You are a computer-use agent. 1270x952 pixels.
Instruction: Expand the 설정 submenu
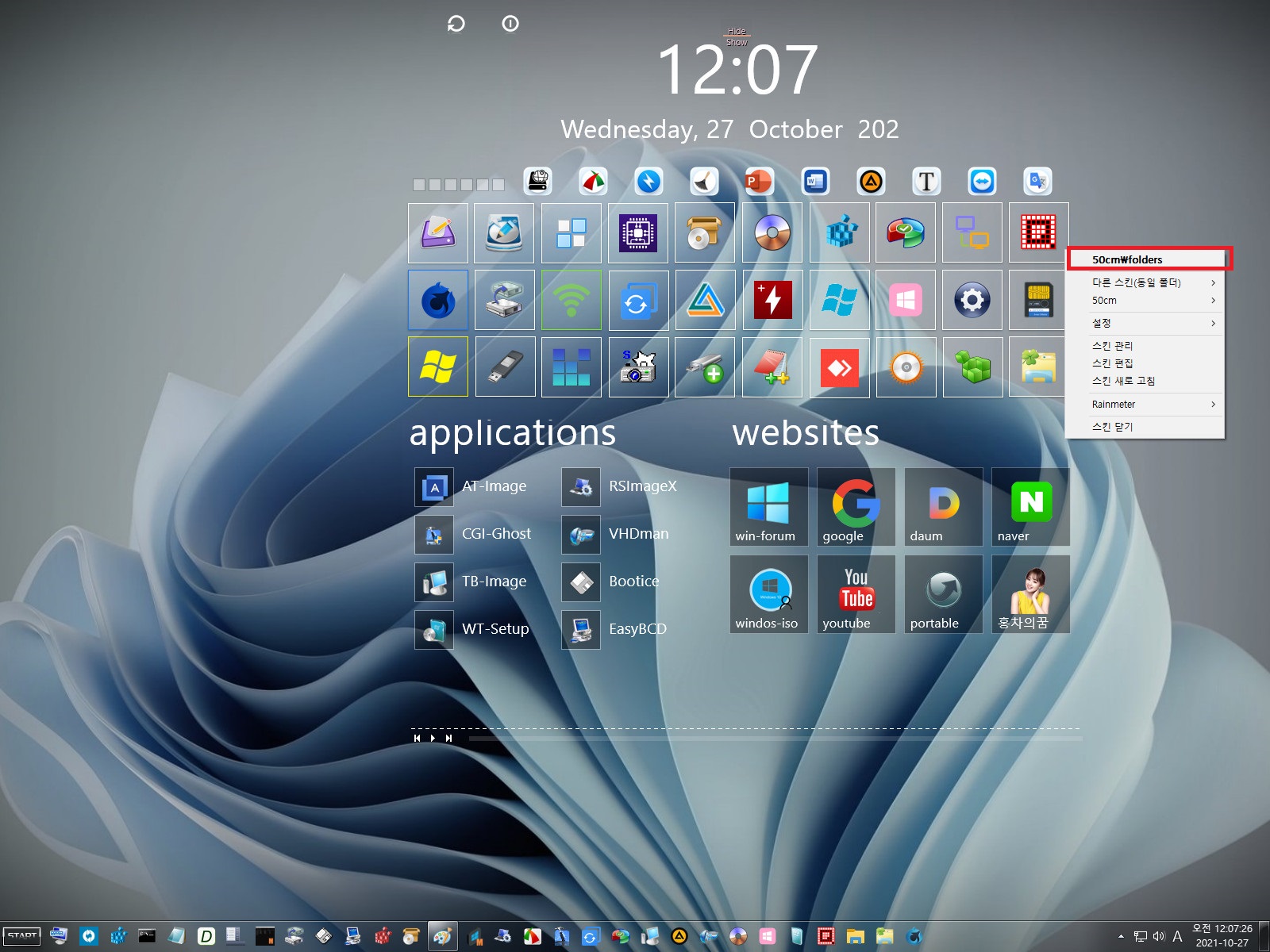point(1145,323)
